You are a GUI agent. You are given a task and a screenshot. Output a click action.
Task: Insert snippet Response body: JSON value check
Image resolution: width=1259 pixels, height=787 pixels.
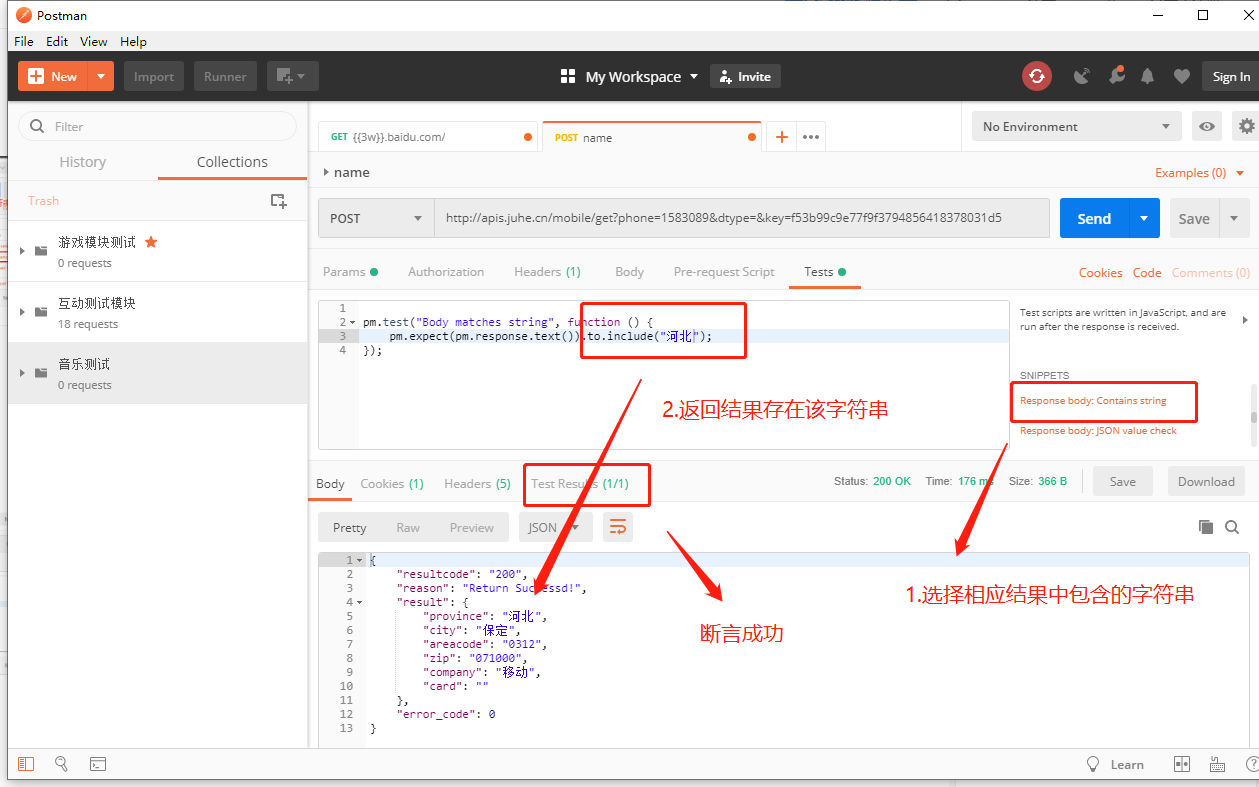tap(1098, 431)
